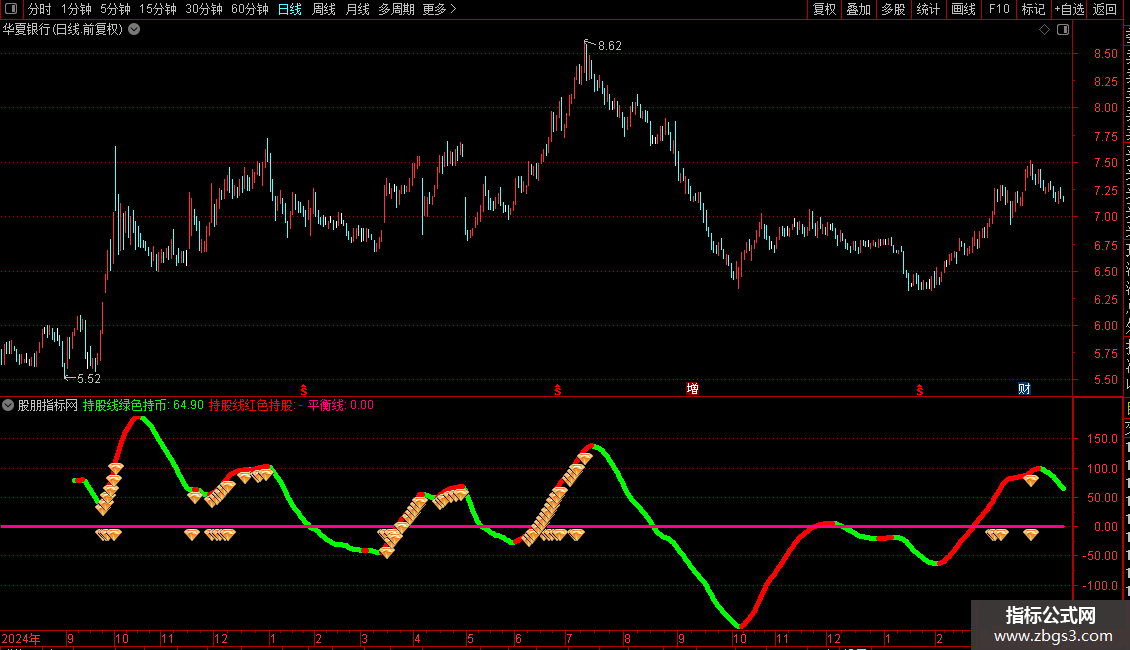Click the 8.50 price axis label
Viewport: 1130px width, 650px height.
(x=1105, y=54)
